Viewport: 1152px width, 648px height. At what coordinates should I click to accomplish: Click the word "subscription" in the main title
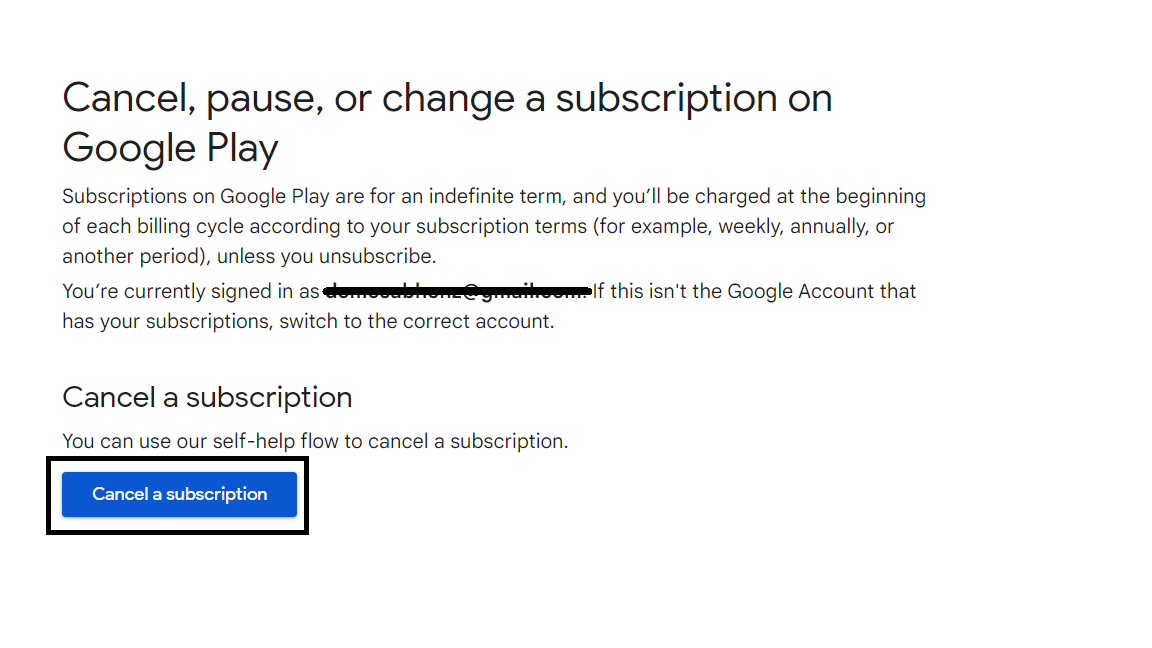(x=666, y=98)
